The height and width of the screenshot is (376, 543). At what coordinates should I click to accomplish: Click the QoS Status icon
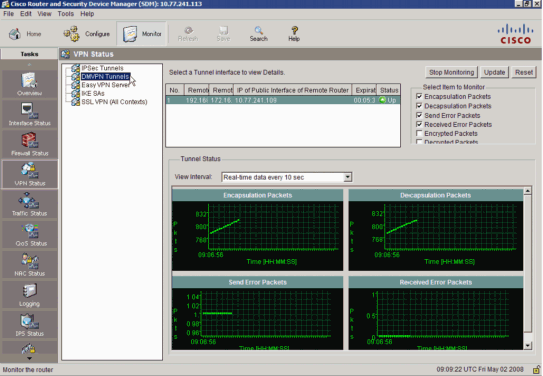[29, 235]
